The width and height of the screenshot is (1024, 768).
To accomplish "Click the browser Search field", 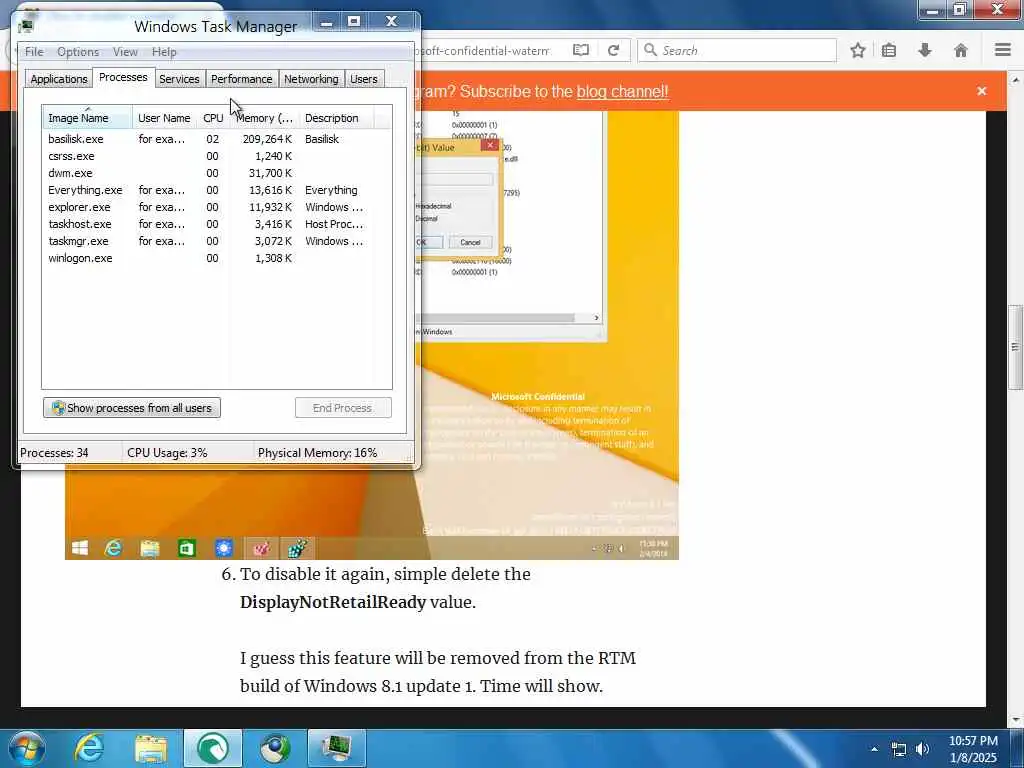I will (737, 50).
